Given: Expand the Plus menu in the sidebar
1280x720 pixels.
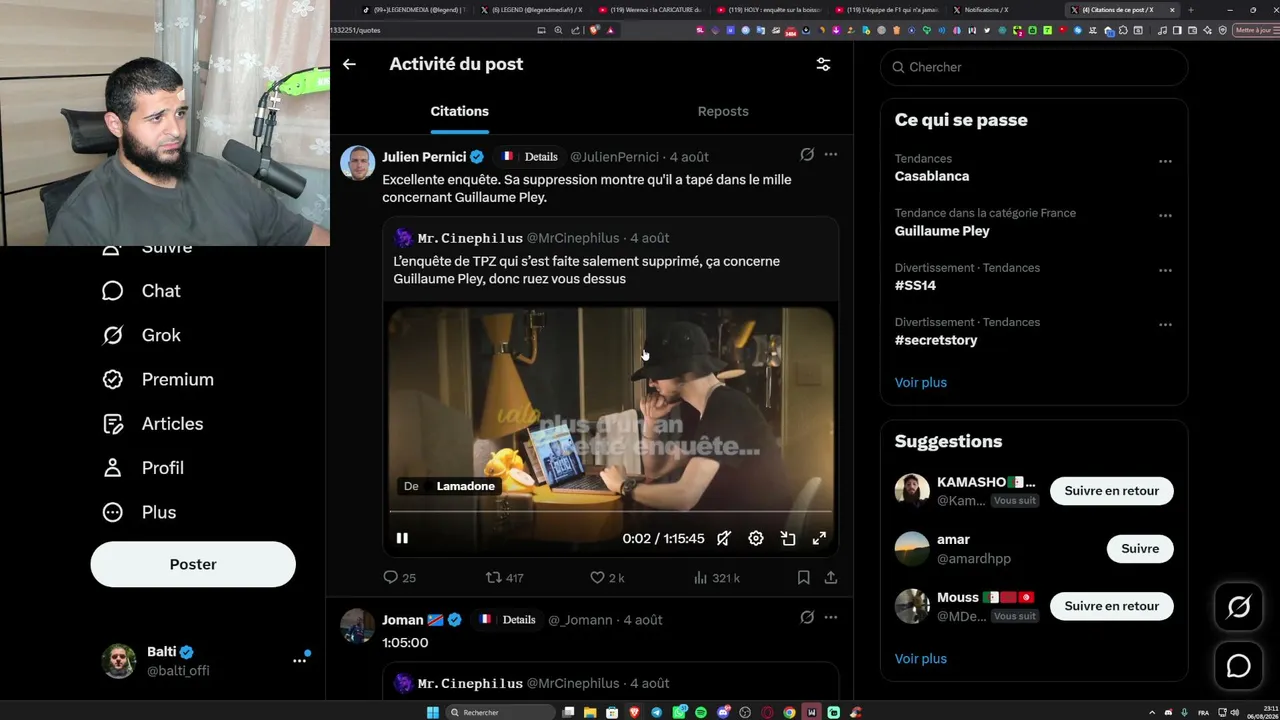Looking at the screenshot, I should point(139,512).
